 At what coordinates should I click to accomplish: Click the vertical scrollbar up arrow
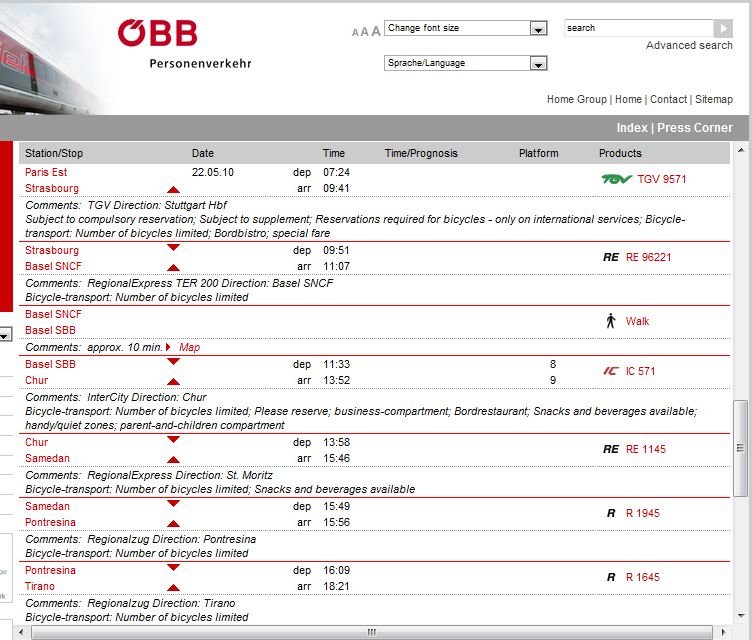pos(741,150)
